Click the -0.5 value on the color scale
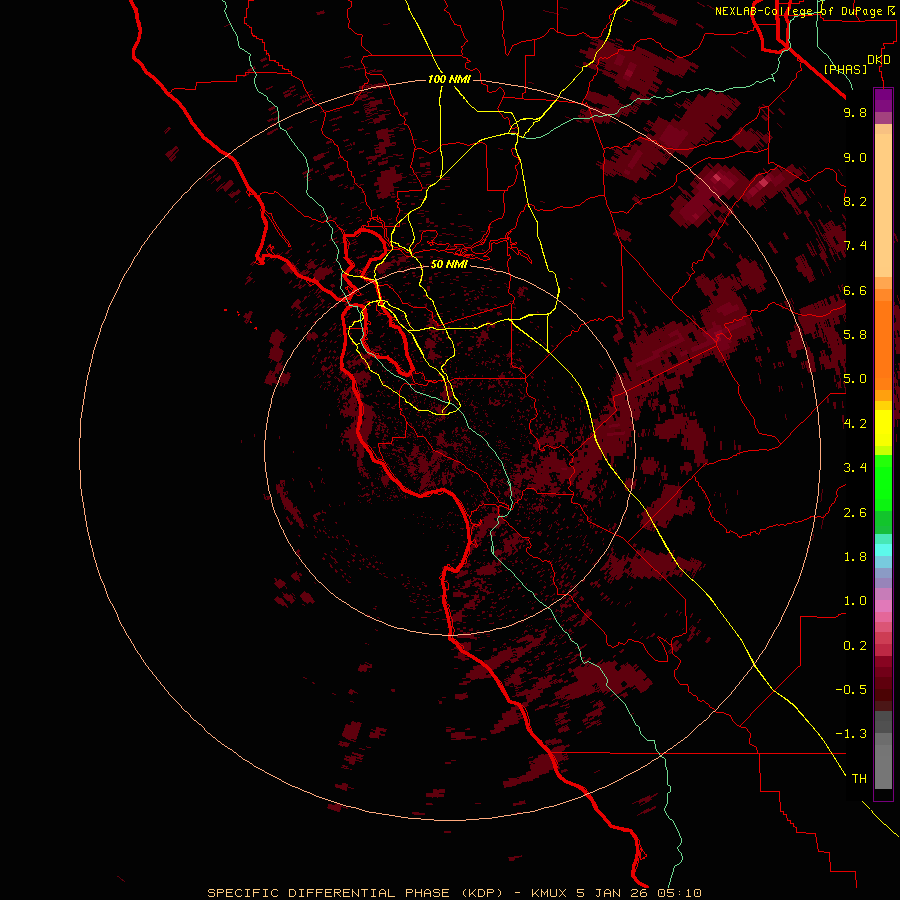This screenshot has height=900, width=900. [x=851, y=690]
